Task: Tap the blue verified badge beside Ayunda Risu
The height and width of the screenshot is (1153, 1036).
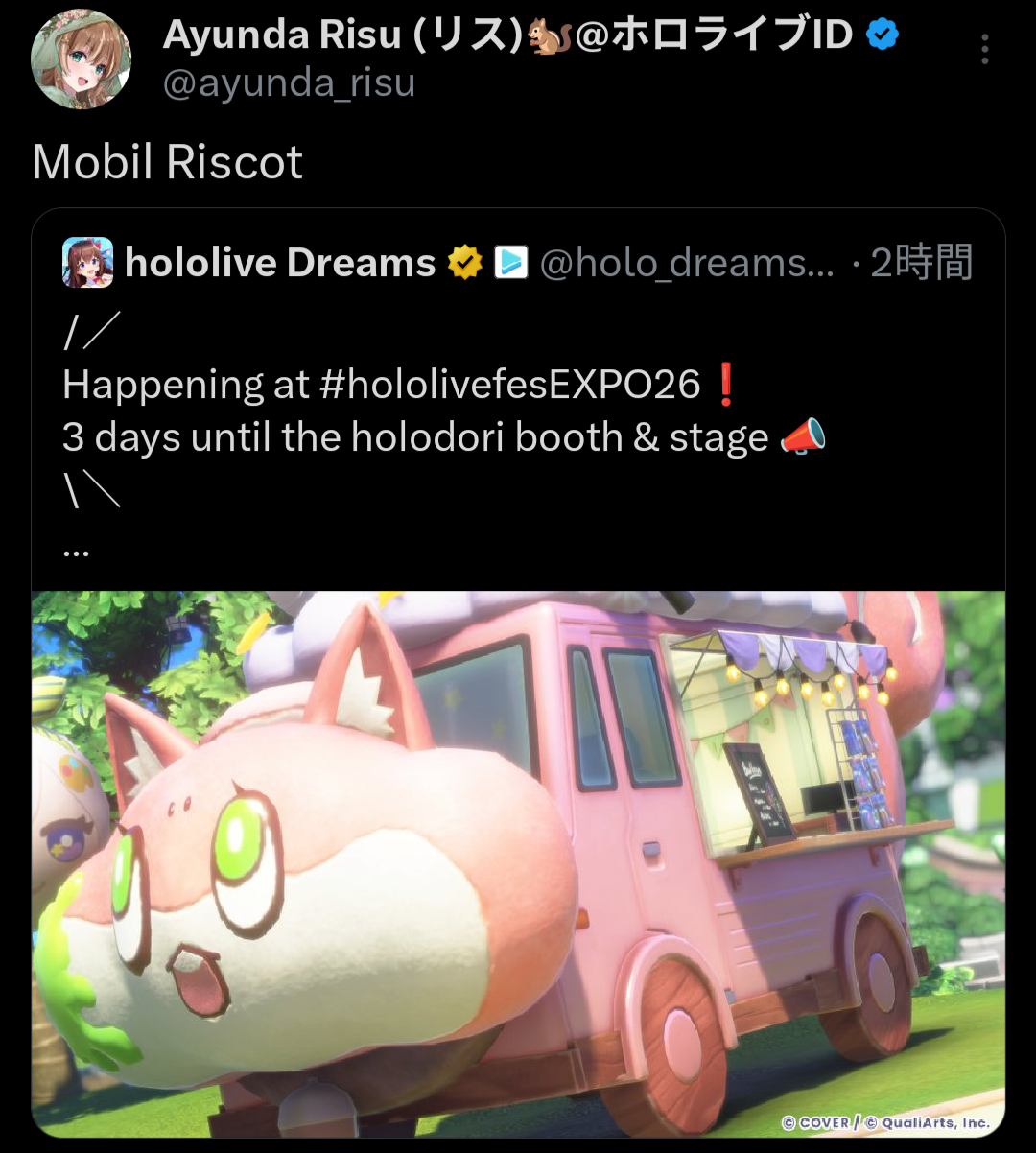Action: point(883,35)
